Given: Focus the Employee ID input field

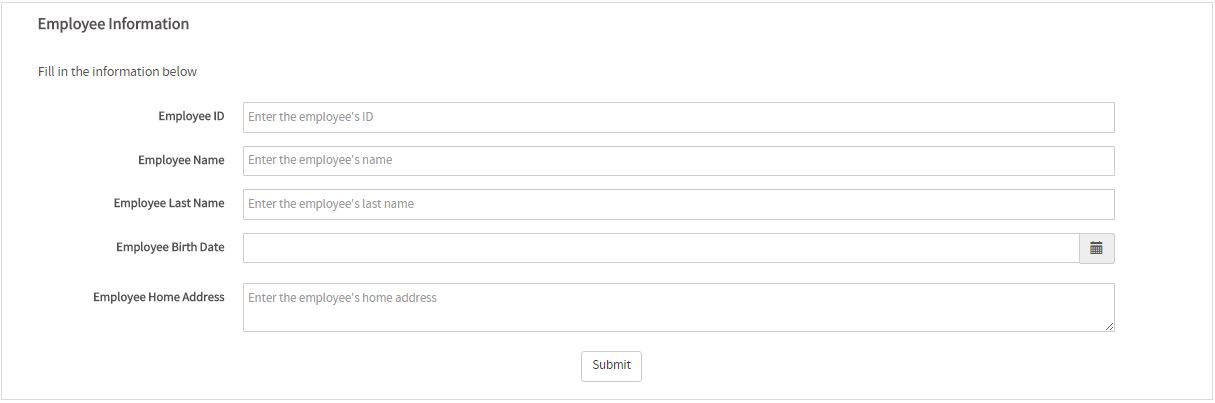Looking at the screenshot, I should pyautogui.click(x=678, y=117).
